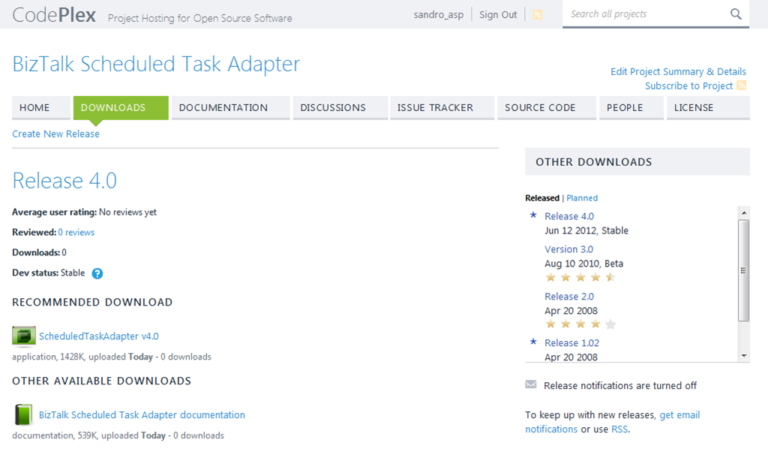
Task: Open the RSS feed icon in header
Action: [x=537, y=15]
